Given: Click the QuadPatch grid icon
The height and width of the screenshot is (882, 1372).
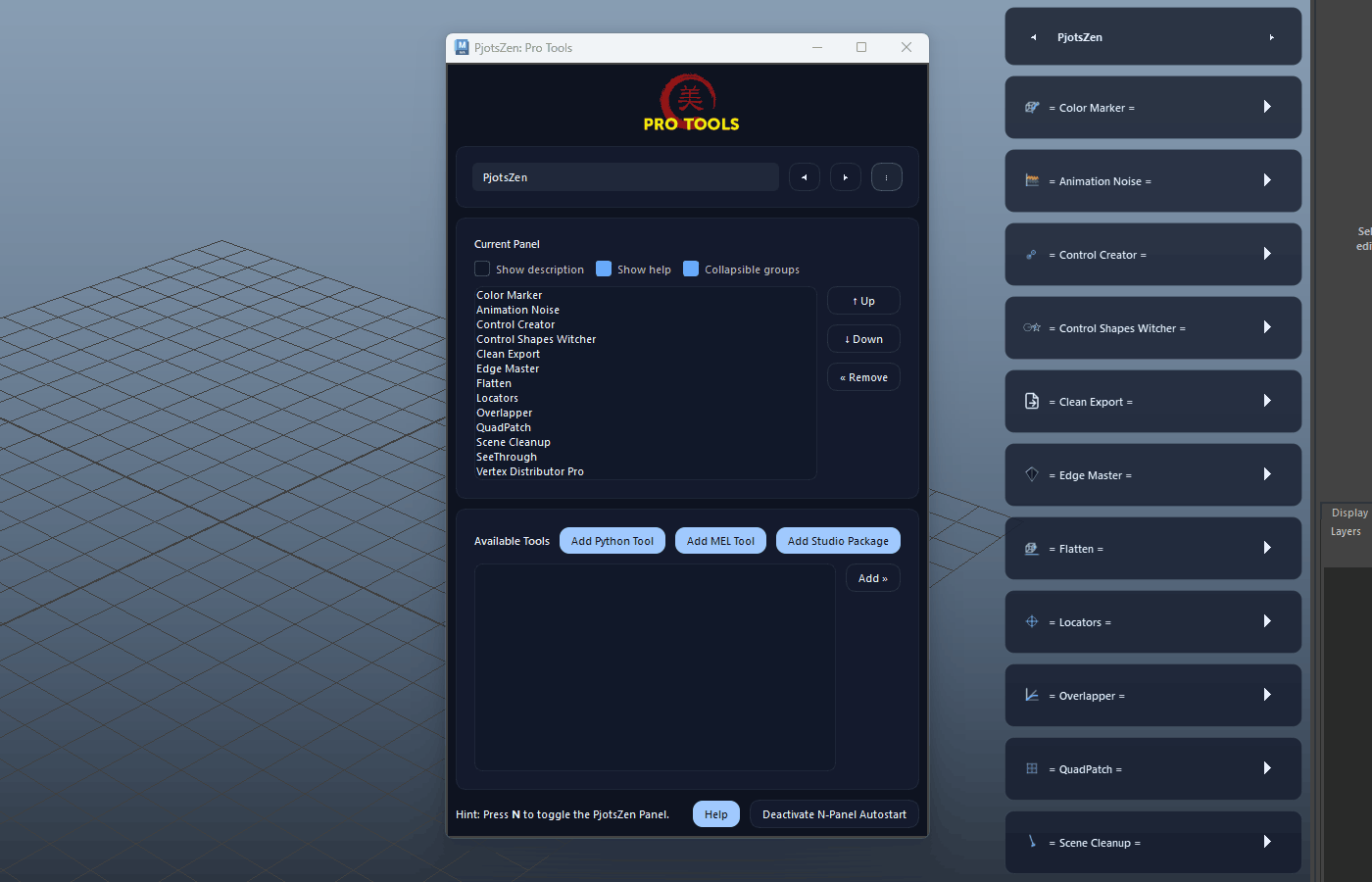Looking at the screenshot, I should (1032, 768).
